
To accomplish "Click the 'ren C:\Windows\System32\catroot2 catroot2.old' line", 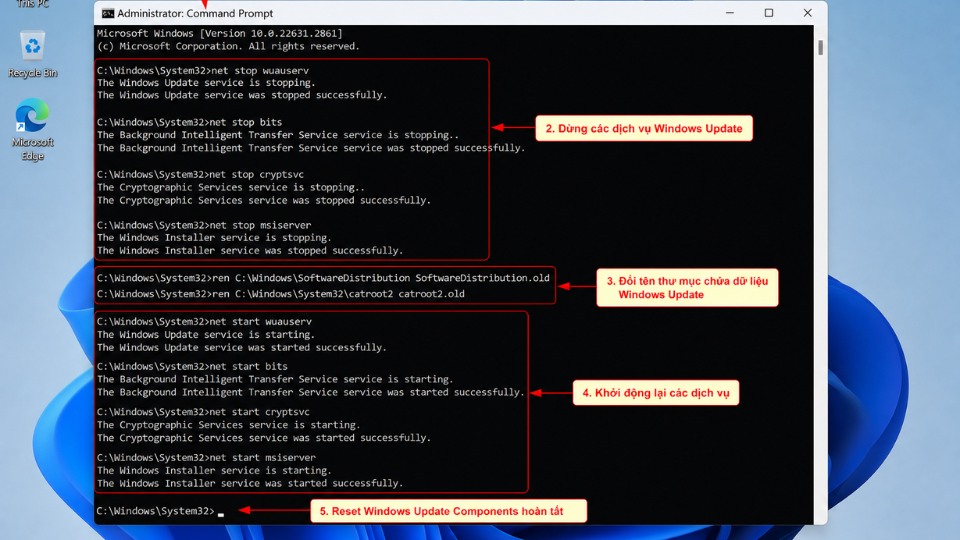I will pos(280,294).
